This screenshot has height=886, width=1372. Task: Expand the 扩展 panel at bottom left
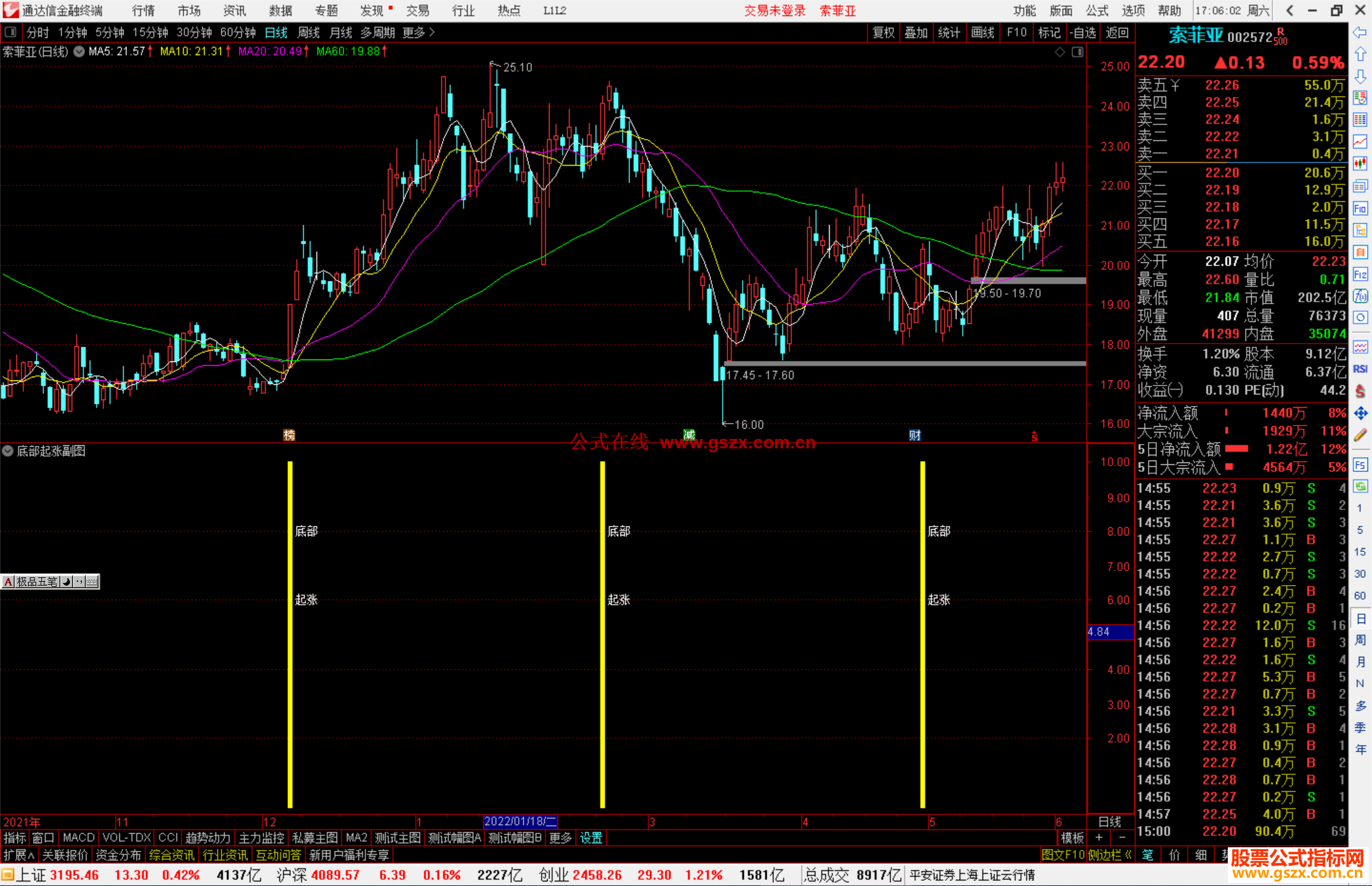[19, 855]
